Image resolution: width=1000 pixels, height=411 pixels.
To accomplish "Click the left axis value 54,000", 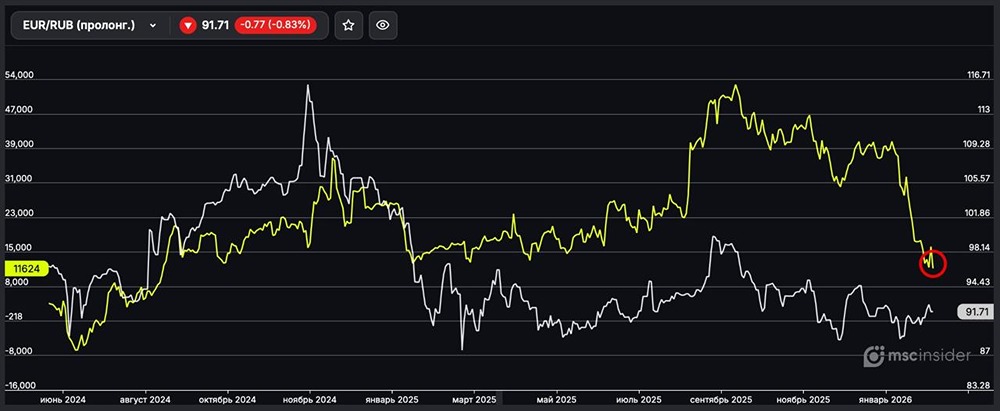I will tap(19, 75).
